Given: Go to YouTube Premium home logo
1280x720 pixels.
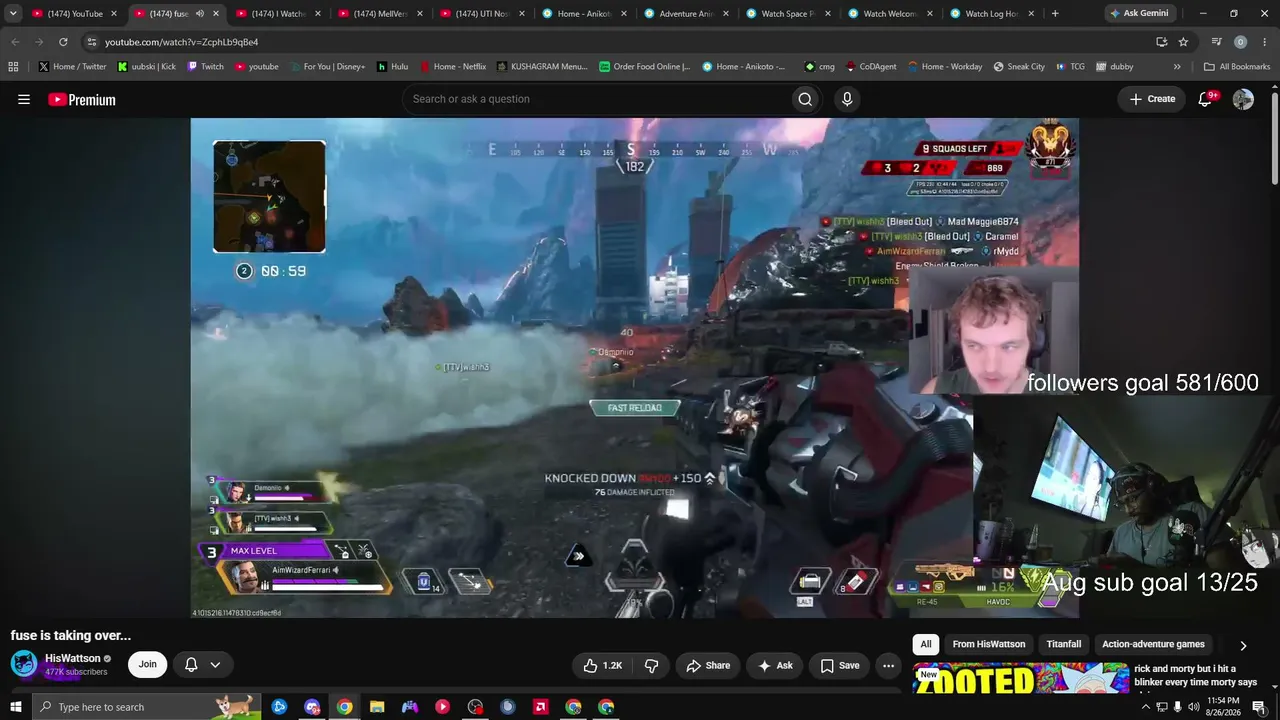Looking at the screenshot, I should click(x=82, y=99).
